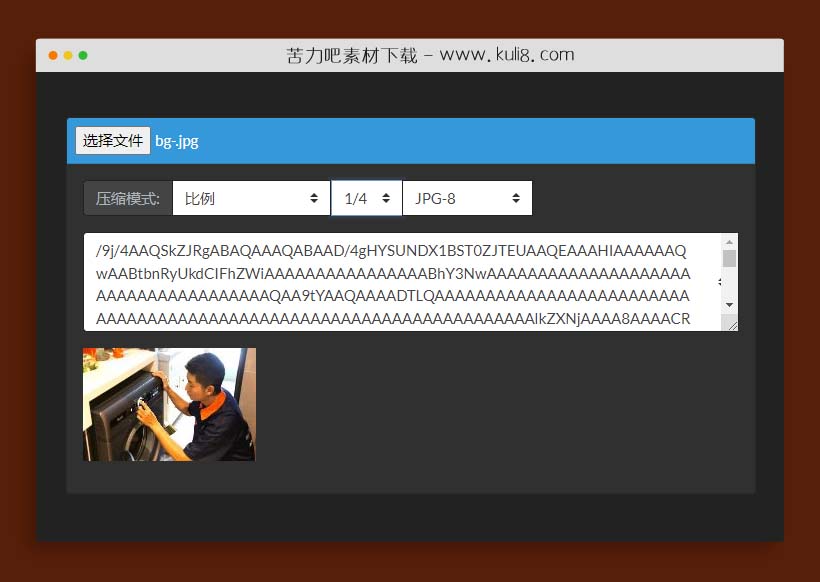Viewport: 820px width, 582px height.
Task: Click the text area scrollbar thumb
Action: (x=729, y=259)
